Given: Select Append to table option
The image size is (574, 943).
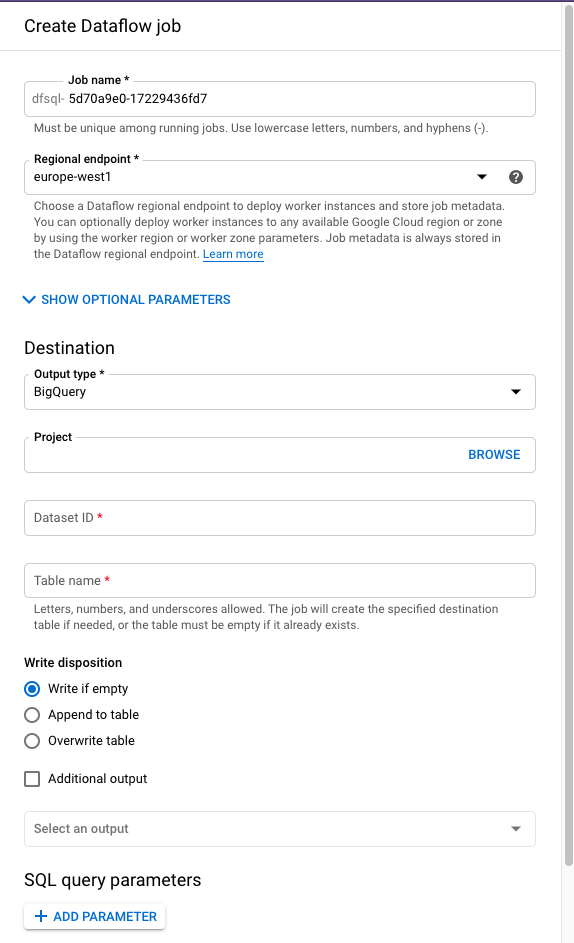Looking at the screenshot, I should (32, 714).
